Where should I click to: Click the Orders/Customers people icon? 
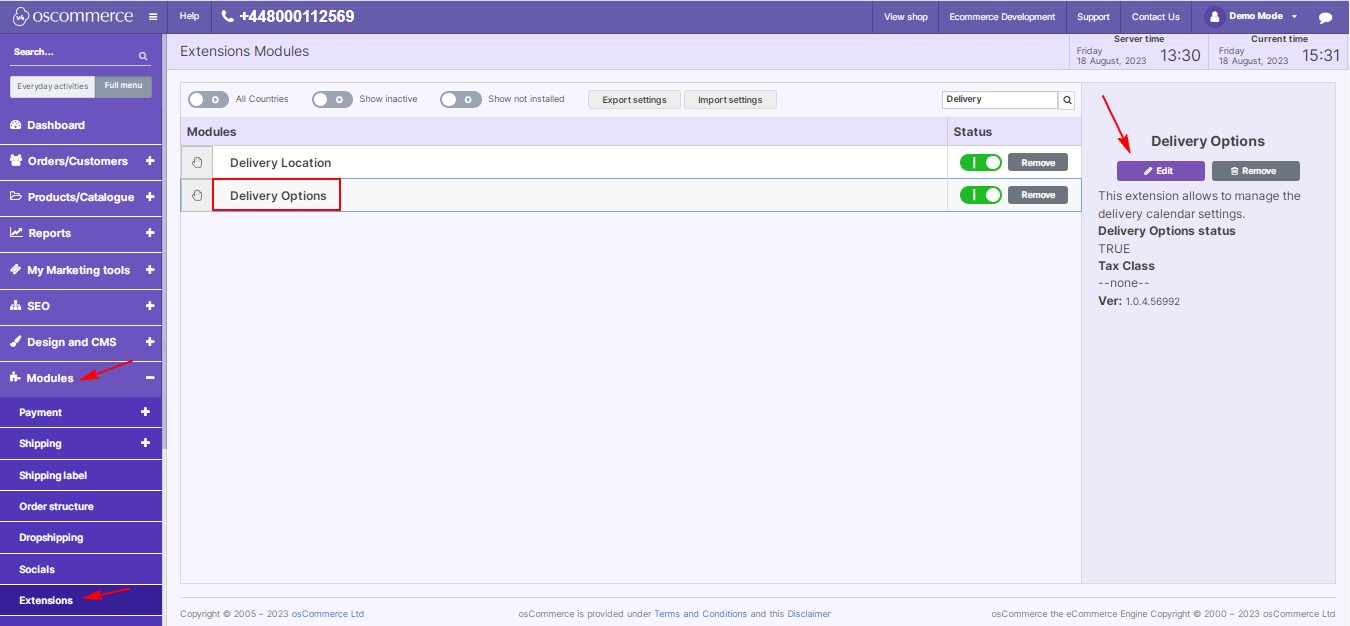(16, 161)
